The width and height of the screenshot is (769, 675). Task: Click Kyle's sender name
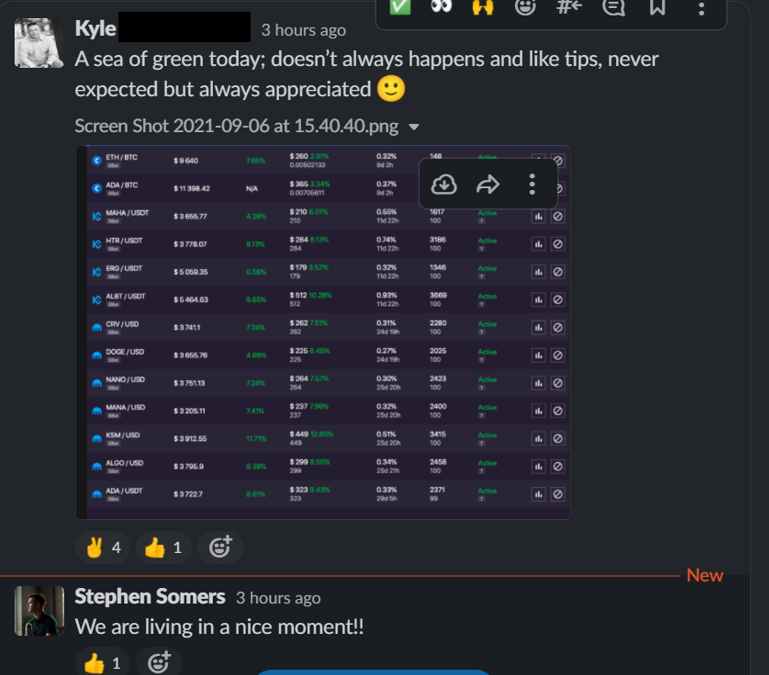[x=96, y=29]
